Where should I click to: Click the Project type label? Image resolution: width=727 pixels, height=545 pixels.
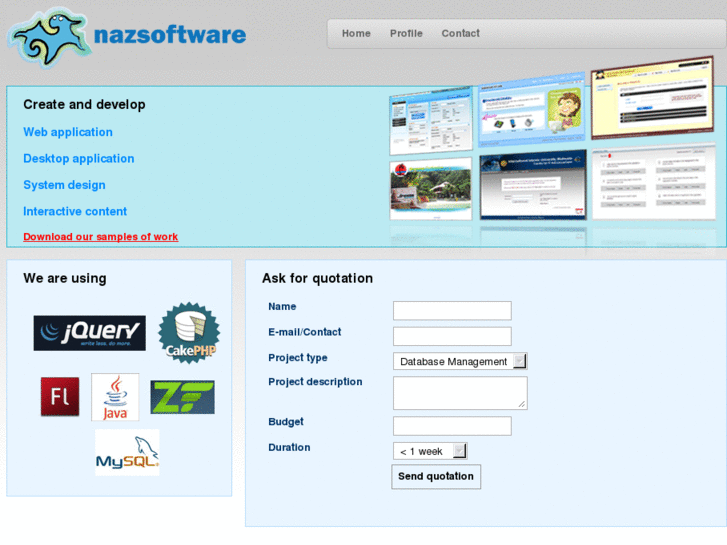[298, 358]
